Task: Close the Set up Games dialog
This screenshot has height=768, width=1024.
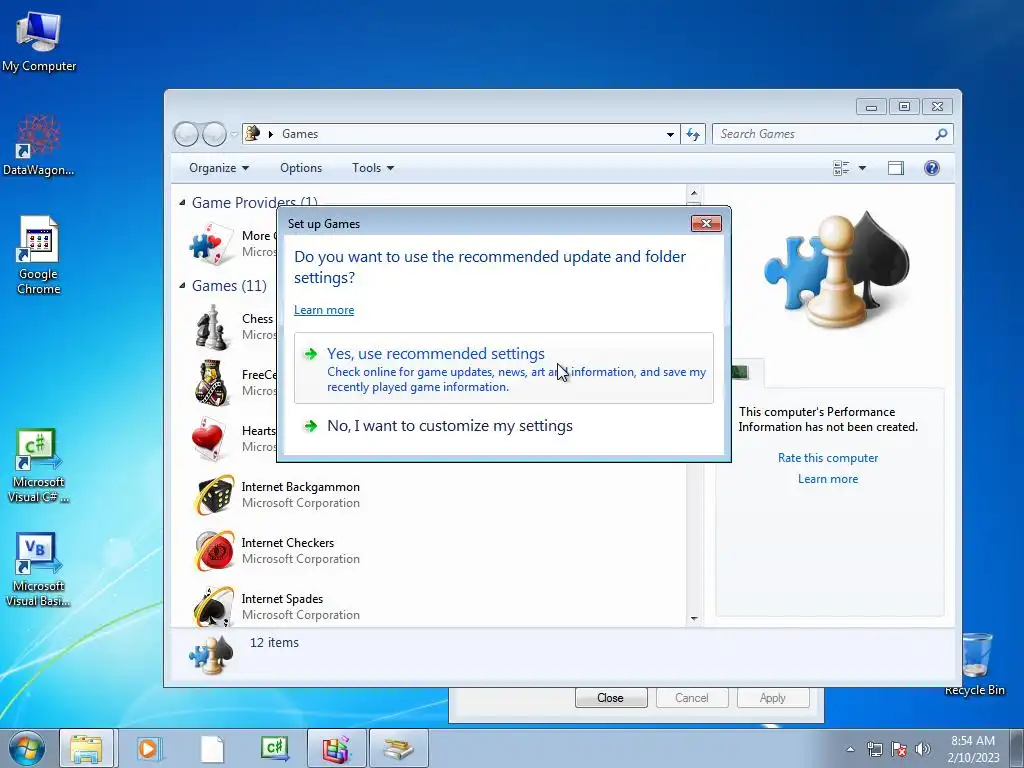Action: [x=706, y=223]
